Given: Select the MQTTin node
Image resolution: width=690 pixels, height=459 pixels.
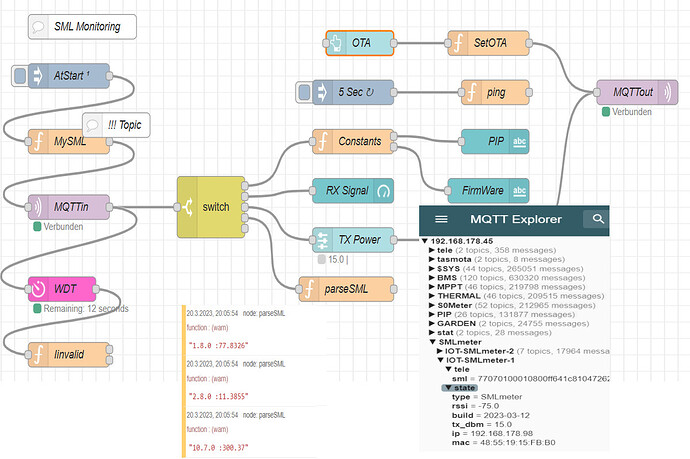Looking at the screenshot, I should click(69, 207).
